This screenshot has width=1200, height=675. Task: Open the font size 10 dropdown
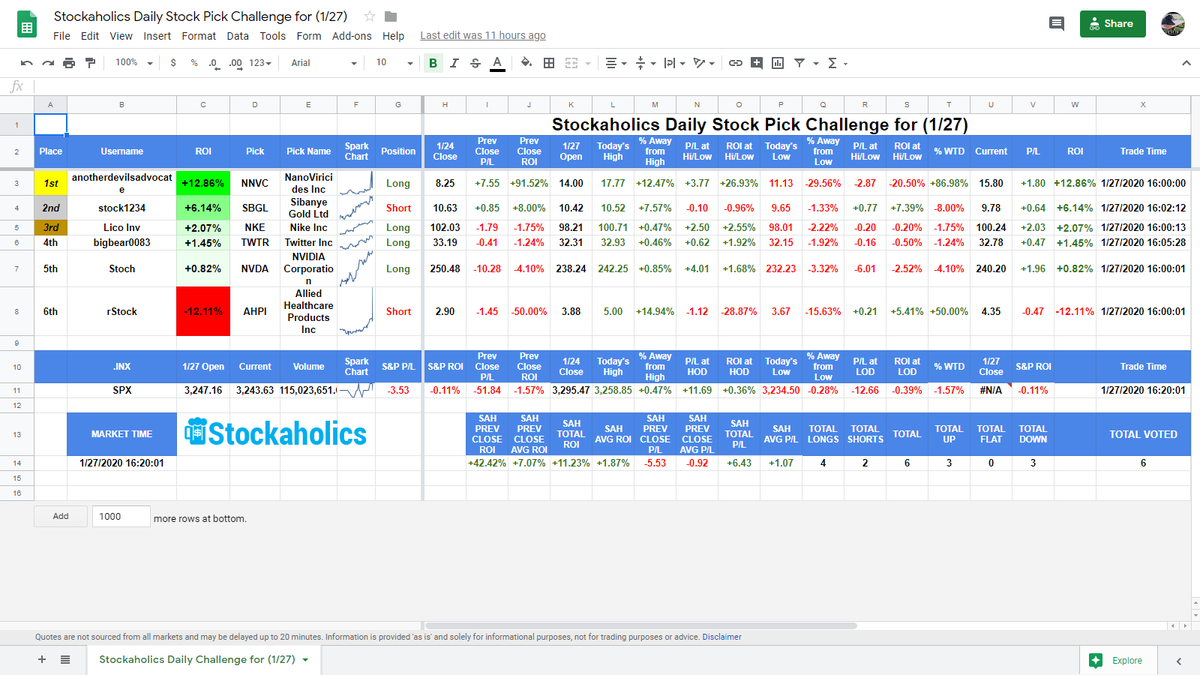(x=393, y=63)
